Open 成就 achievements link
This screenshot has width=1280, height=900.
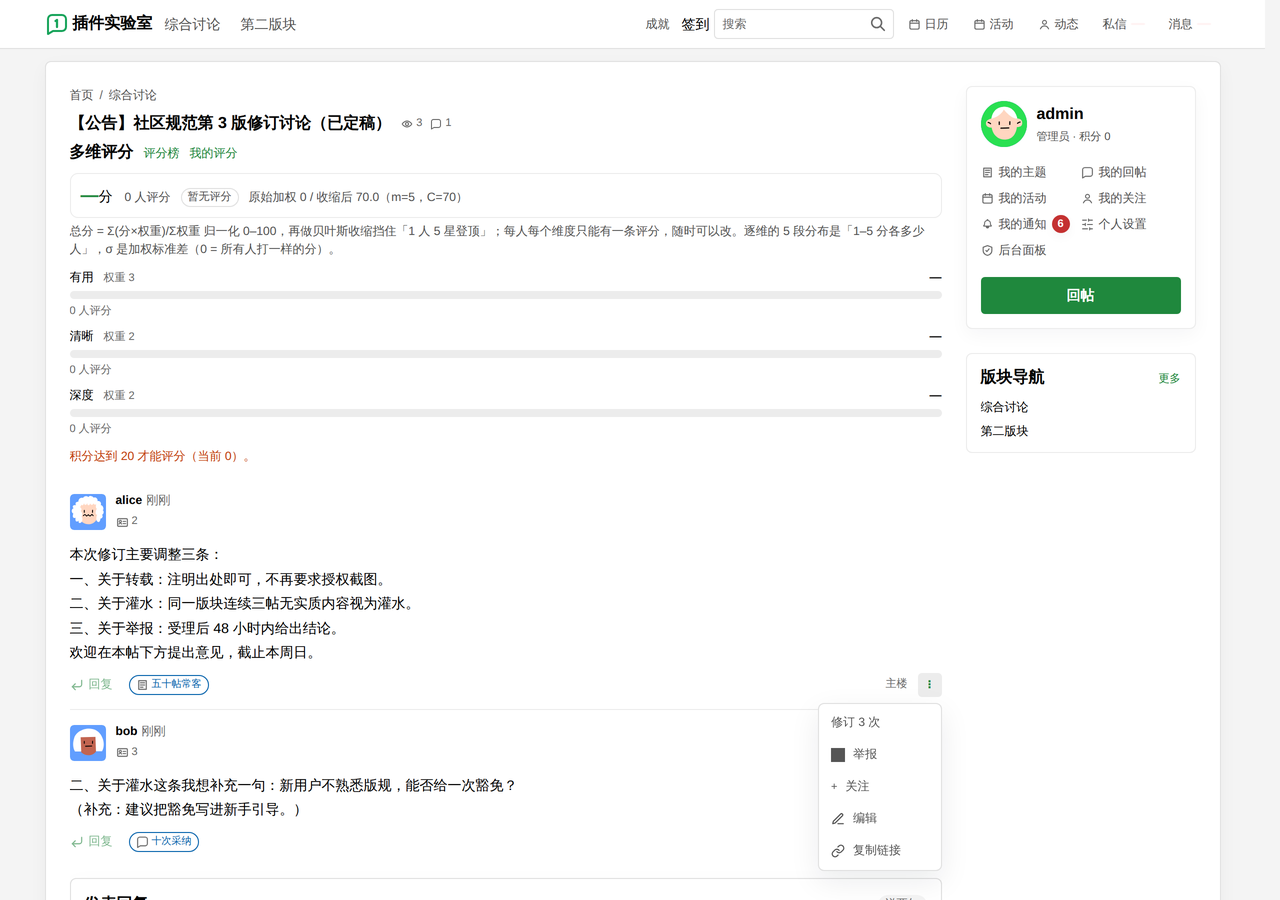coord(657,24)
